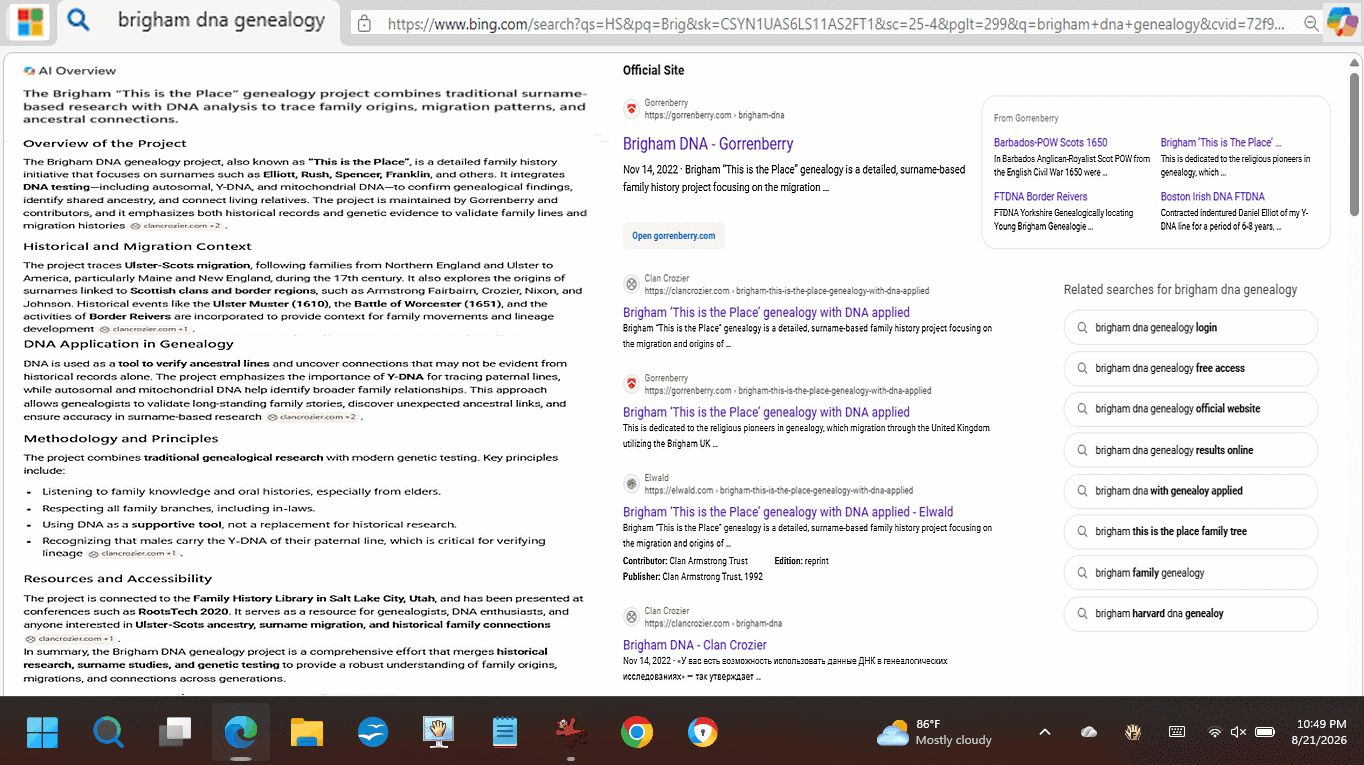
Task: Click the clancrozier.com citation under Historical and Migration Context
Action: [145, 329]
